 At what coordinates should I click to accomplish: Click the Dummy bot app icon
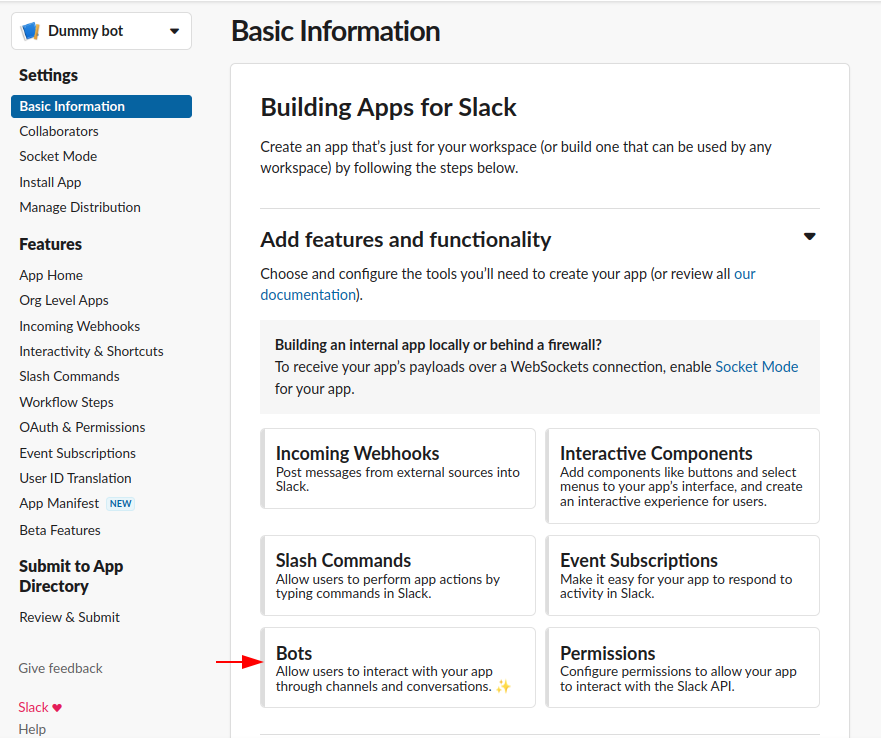pos(30,31)
